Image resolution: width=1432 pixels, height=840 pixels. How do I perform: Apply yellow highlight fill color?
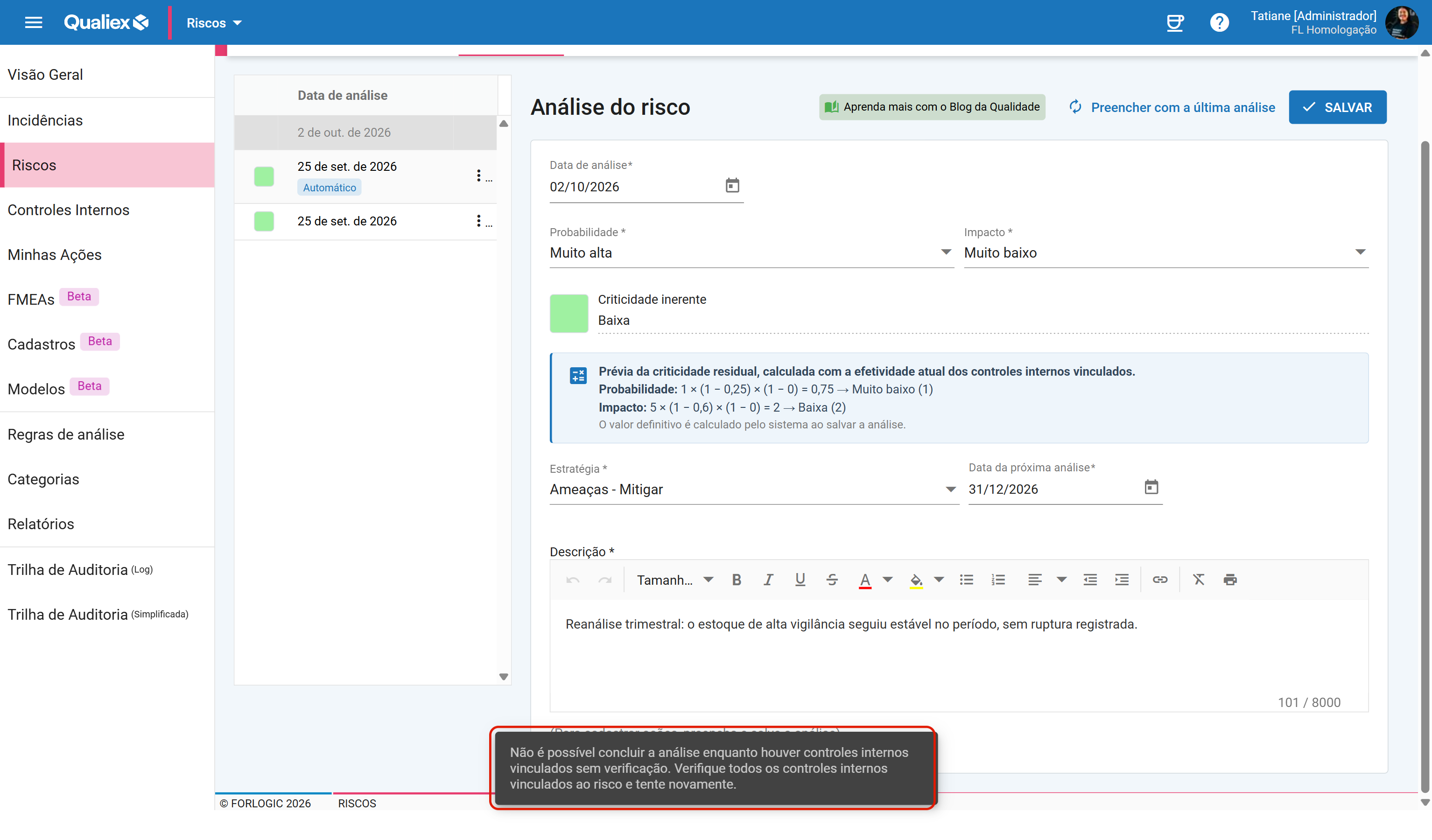[x=916, y=580]
